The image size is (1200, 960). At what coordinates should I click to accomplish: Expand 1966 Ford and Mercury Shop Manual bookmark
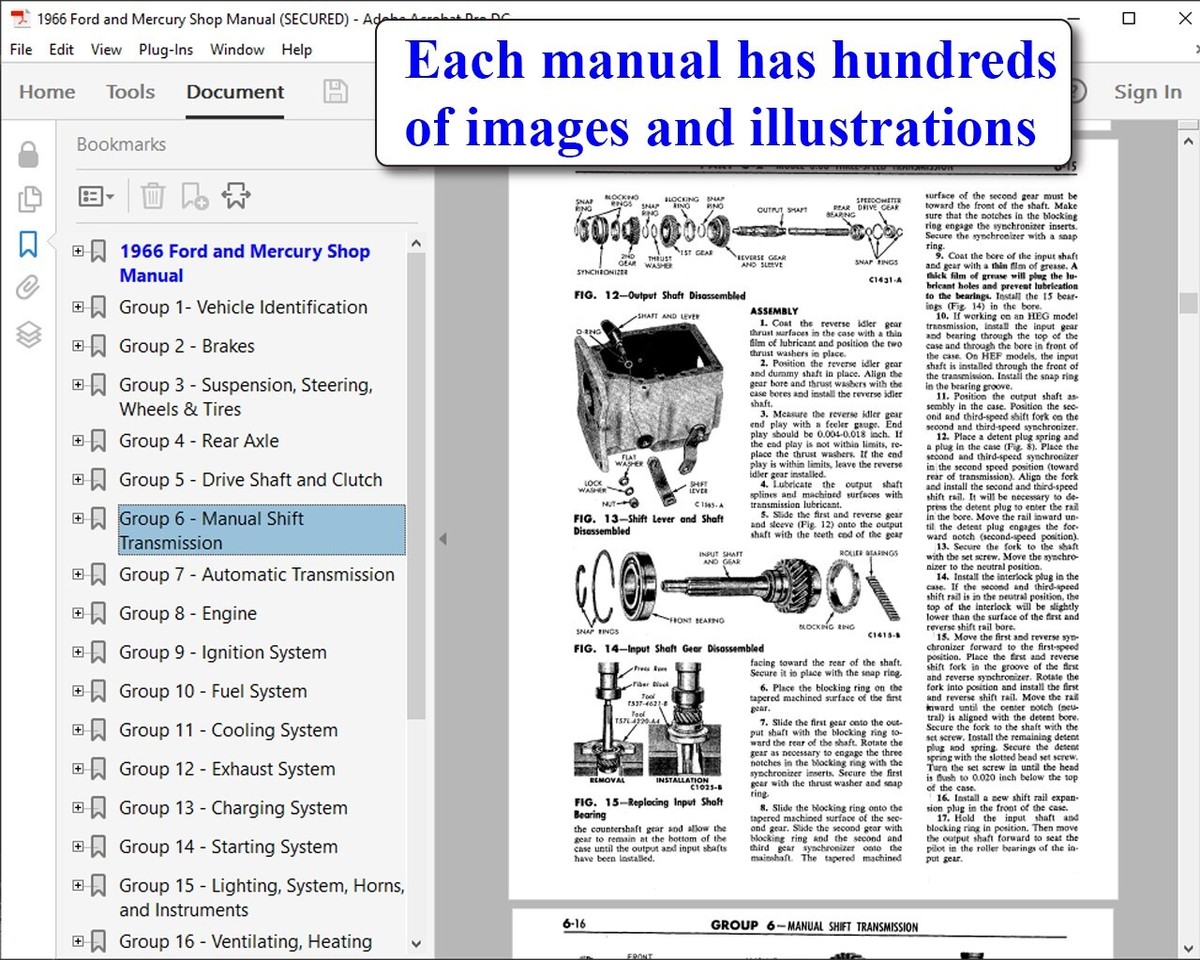78,251
